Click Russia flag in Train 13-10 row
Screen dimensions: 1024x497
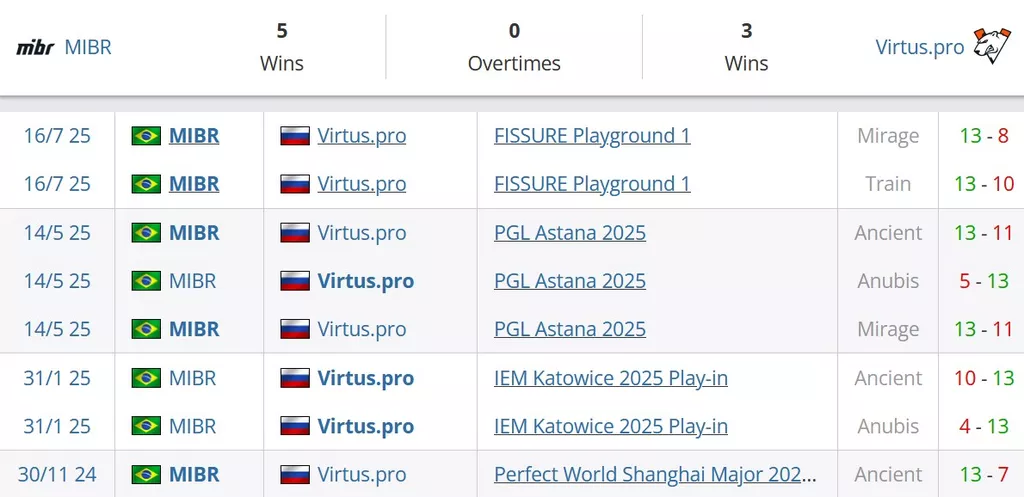point(295,184)
